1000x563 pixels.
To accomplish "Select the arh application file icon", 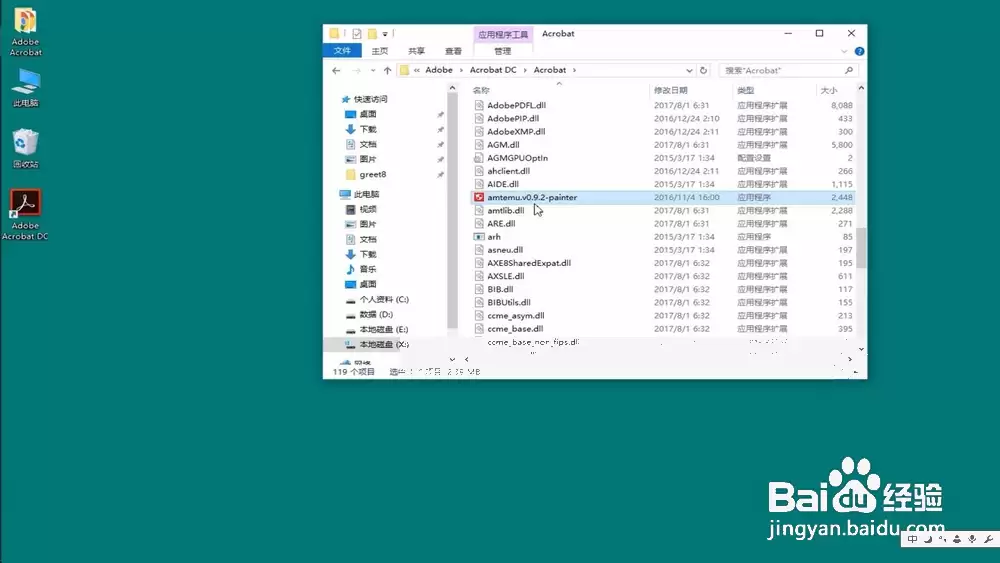I will pyautogui.click(x=479, y=237).
